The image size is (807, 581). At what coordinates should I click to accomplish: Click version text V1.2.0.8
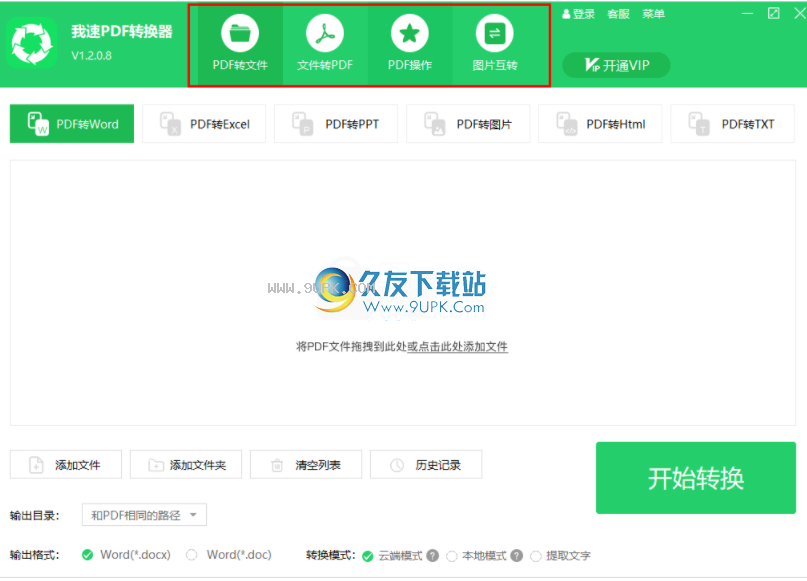pos(92,56)
